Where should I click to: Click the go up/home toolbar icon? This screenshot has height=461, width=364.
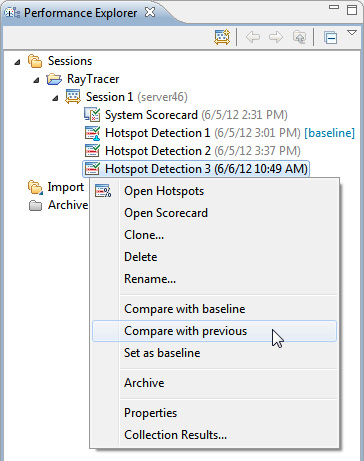point(299,37)
